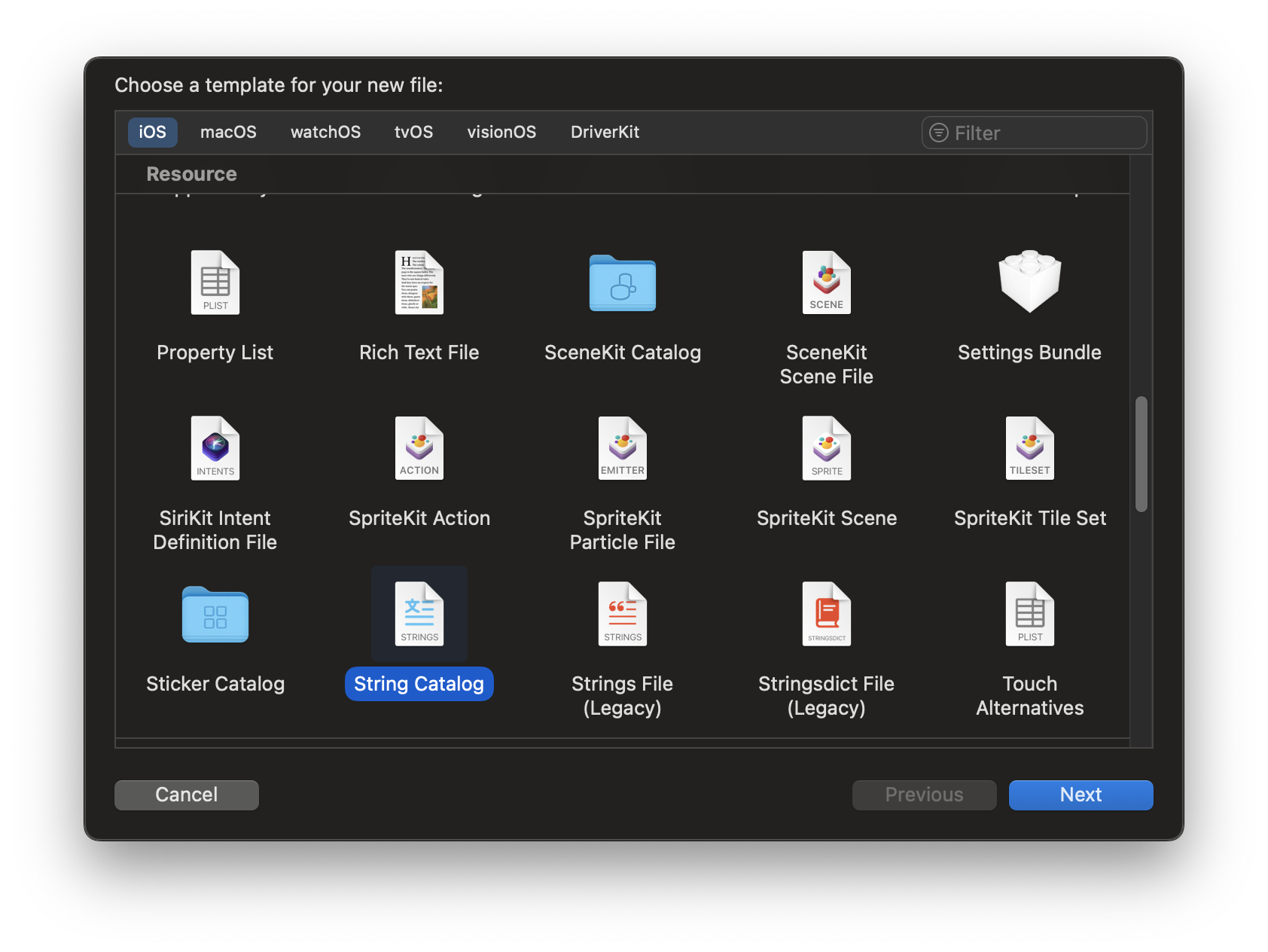This screenshot has height=952, width=1268.
Task: Click the Next button
Action: (1081, 795)
